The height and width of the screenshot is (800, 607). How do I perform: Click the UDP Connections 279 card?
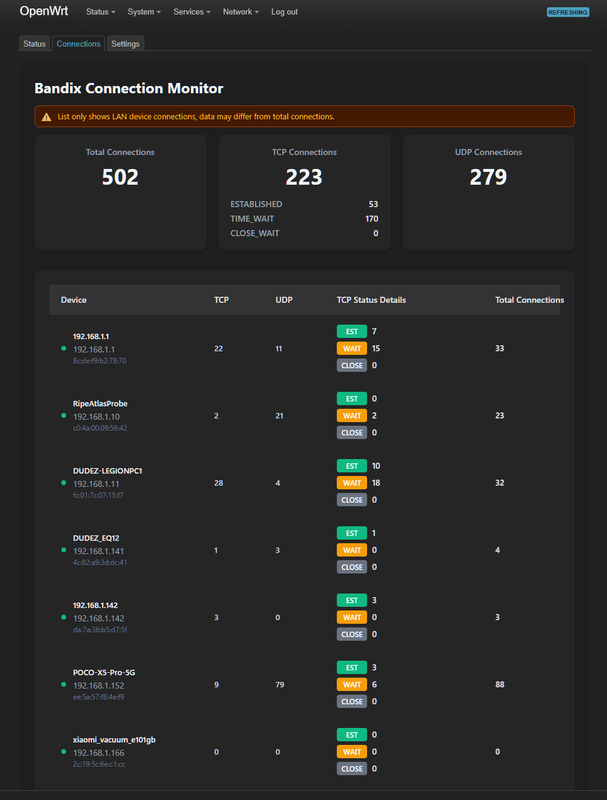point(489,192)
